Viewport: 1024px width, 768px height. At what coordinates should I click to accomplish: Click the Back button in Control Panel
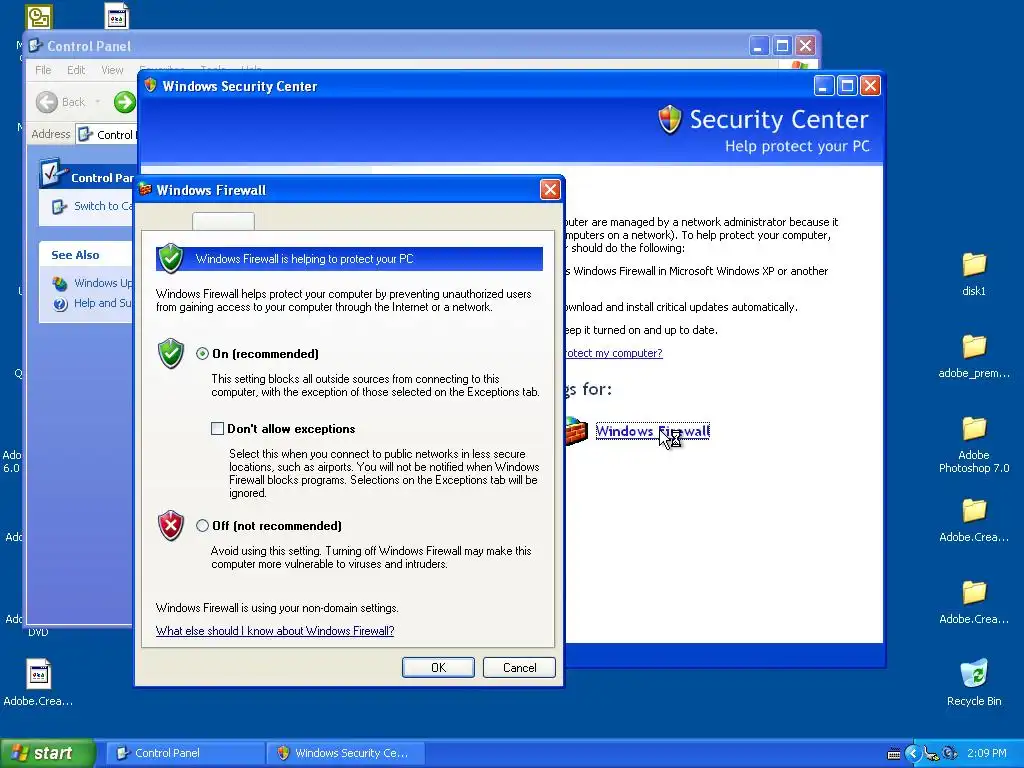[x=60, y=102]
